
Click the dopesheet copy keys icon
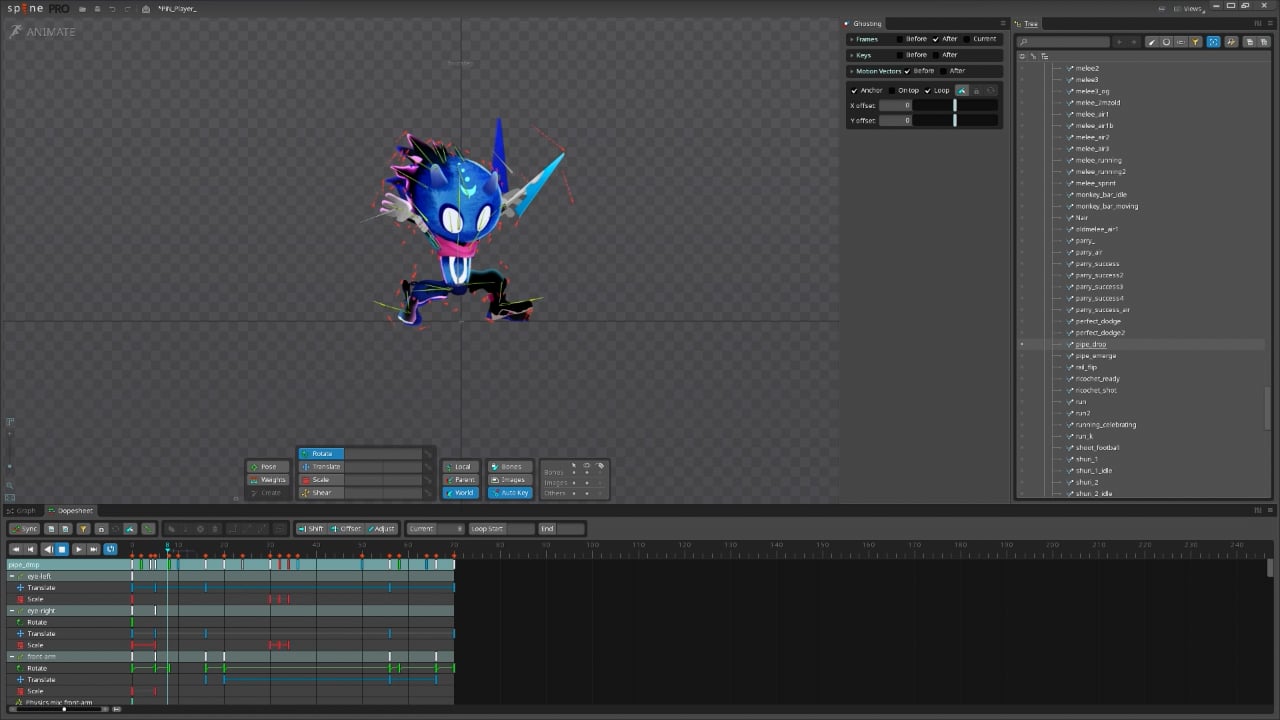click(x=51, y=529)
